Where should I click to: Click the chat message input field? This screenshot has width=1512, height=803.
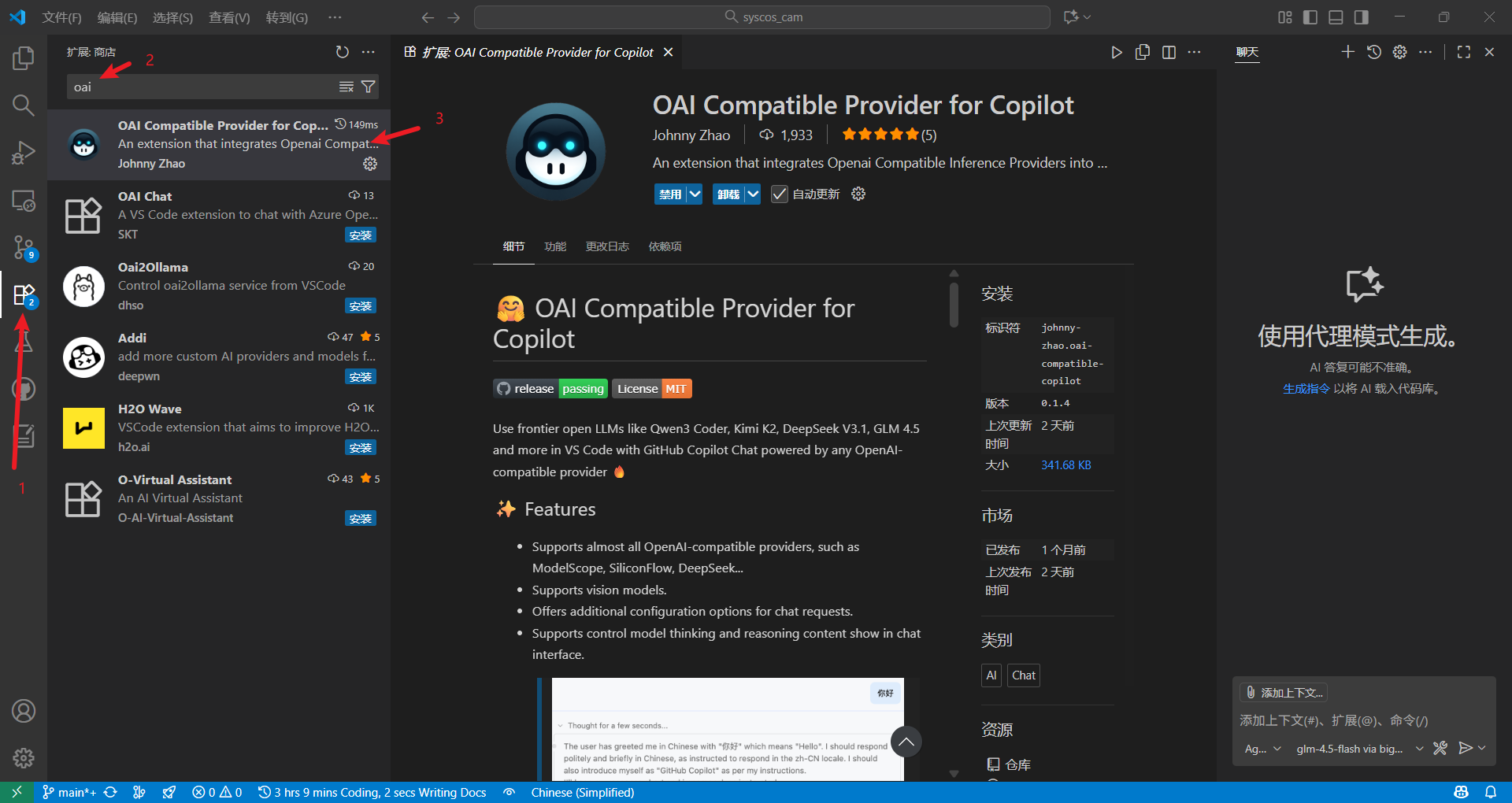1364,720
